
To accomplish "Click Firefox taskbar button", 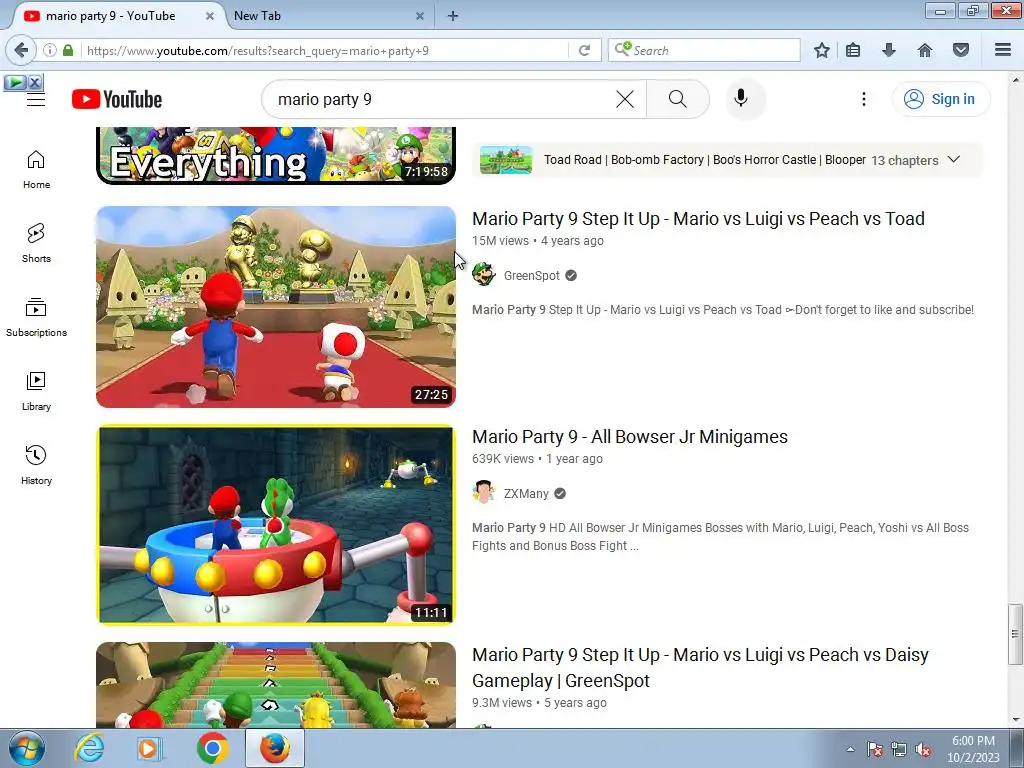I will tap(275, 748).
